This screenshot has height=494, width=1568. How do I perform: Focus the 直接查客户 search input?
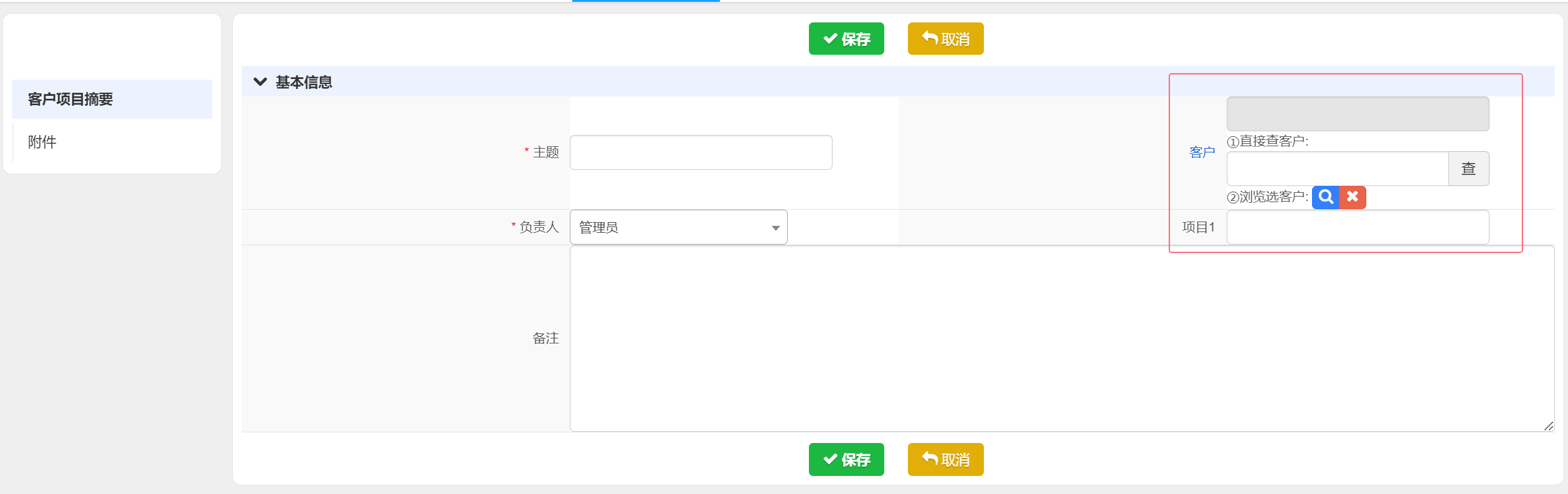coord(1338,169)
